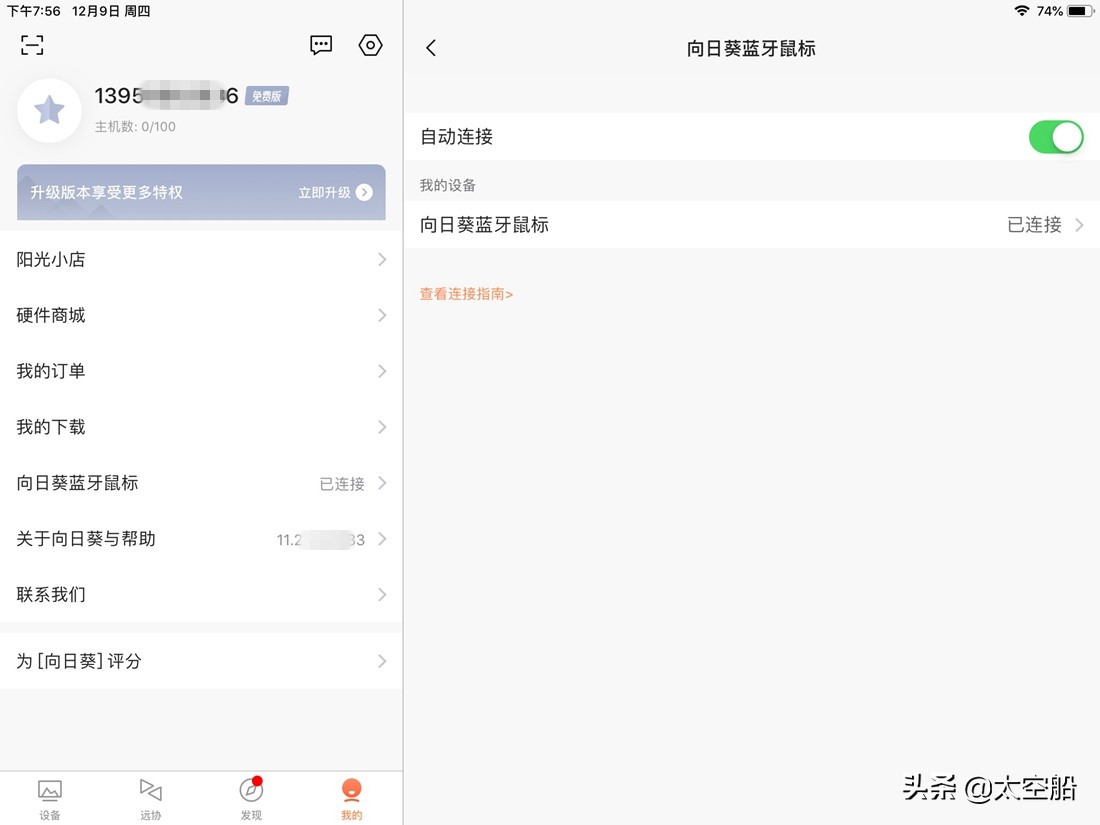Open 为[向日葵]评分 entry
Viewport: 1100px width, 825px height.
tap(201, 661)
